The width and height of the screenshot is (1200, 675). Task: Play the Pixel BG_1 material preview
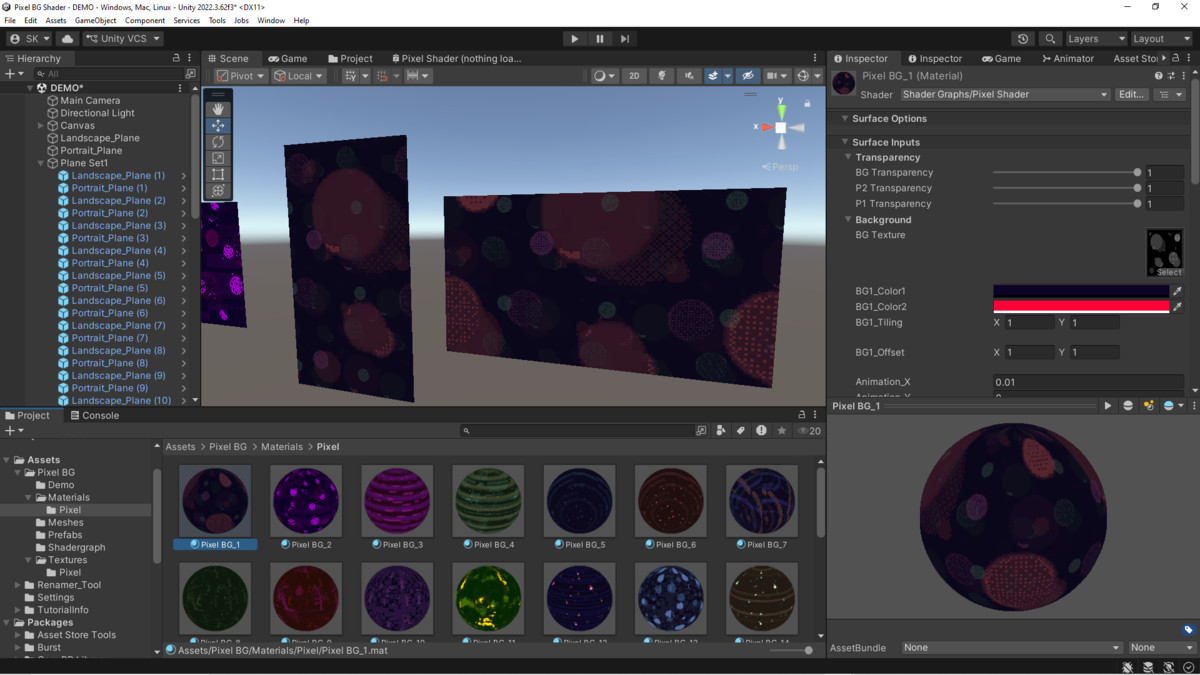point(1107,406)
